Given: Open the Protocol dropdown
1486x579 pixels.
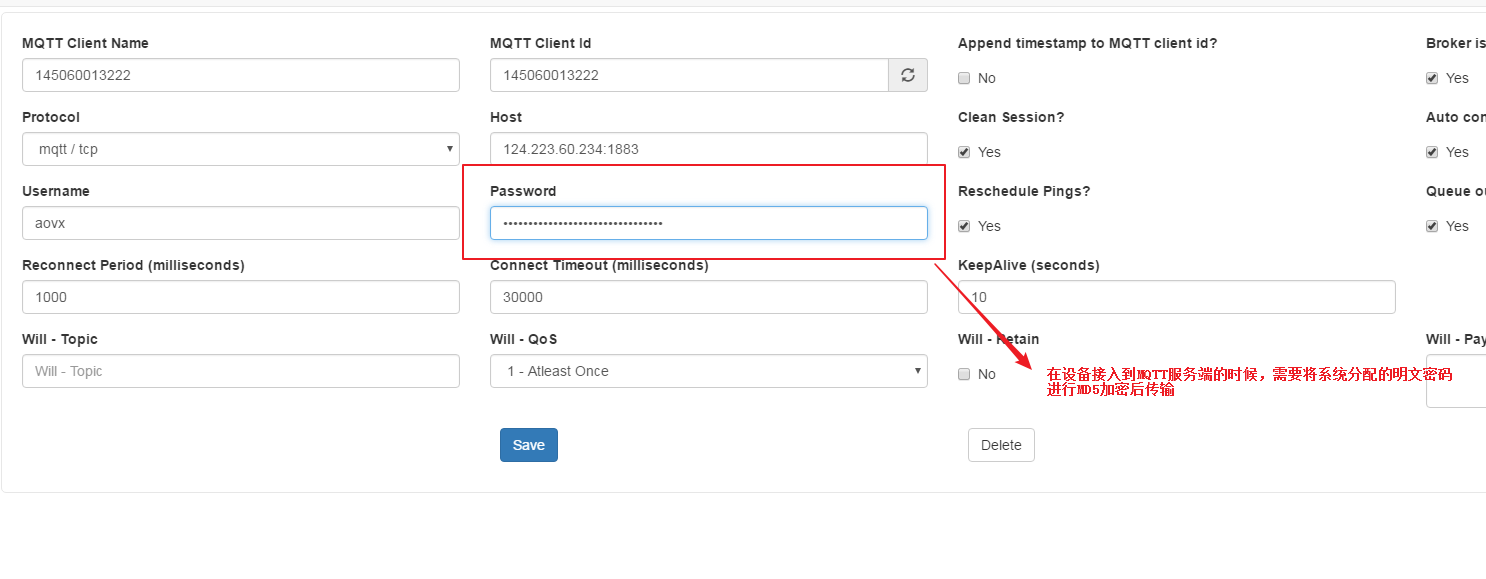Looking at the screenshot, I should [x=240, y=149].
